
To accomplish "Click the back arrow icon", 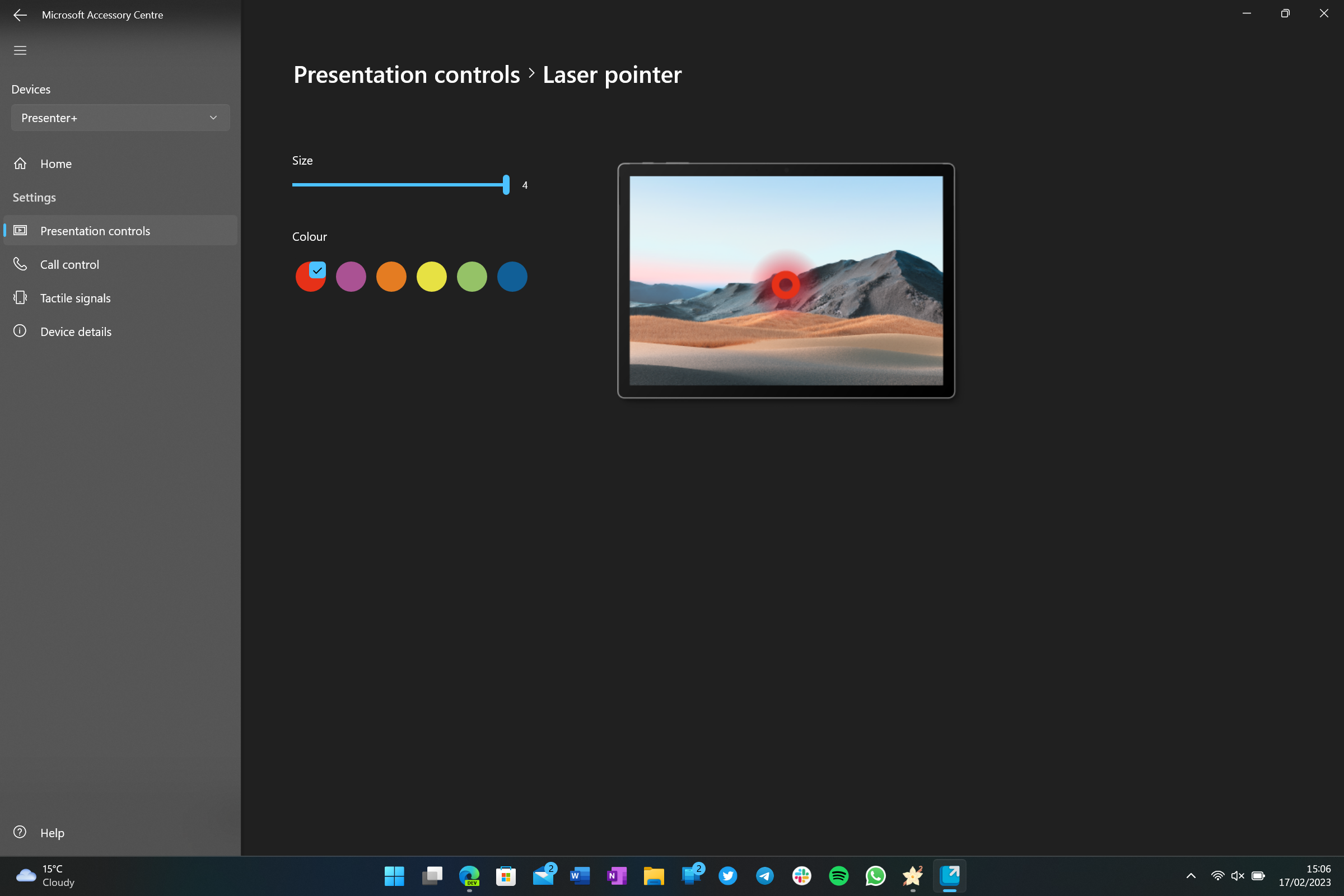I will click(20, 15).
